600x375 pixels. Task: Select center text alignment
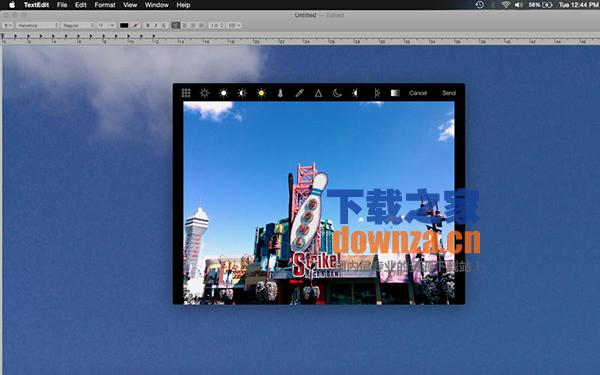184,25
